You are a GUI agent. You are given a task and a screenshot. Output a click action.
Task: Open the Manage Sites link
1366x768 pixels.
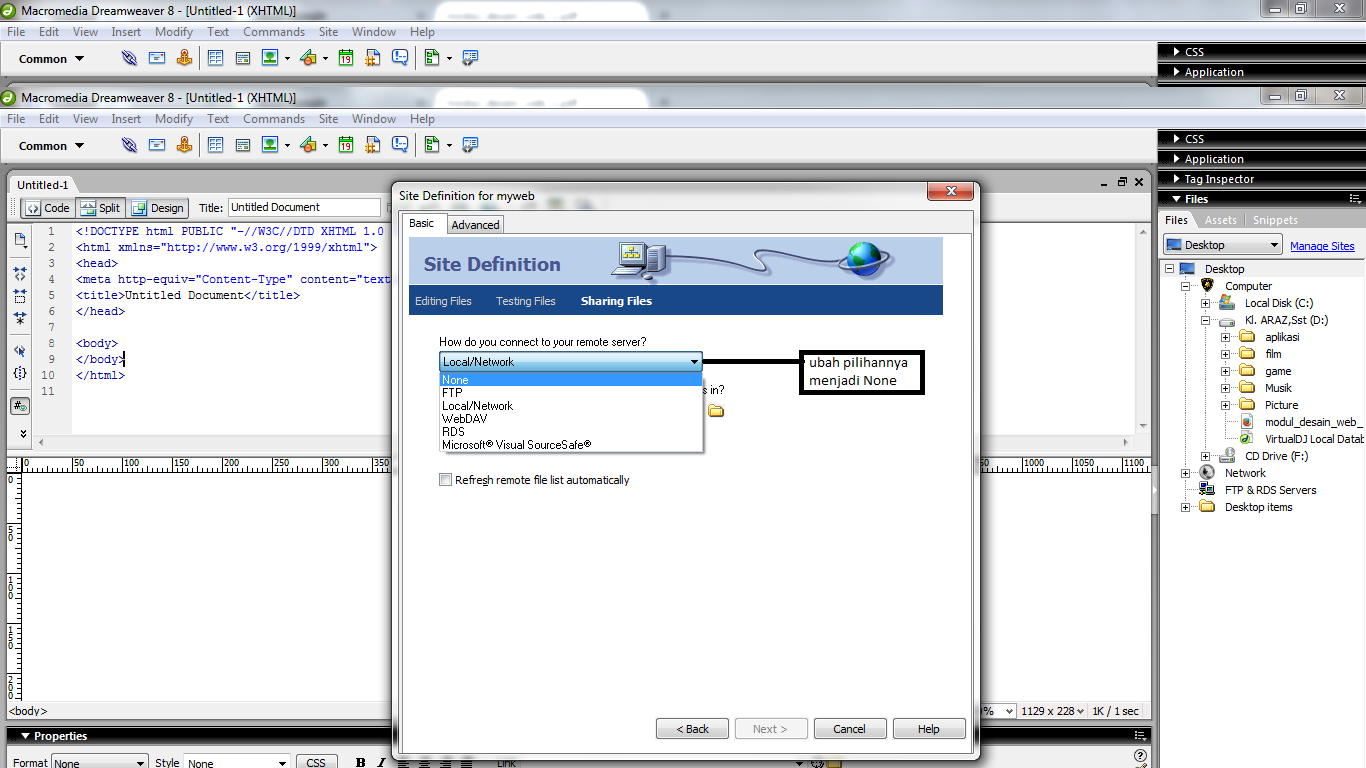(1322, 246)
